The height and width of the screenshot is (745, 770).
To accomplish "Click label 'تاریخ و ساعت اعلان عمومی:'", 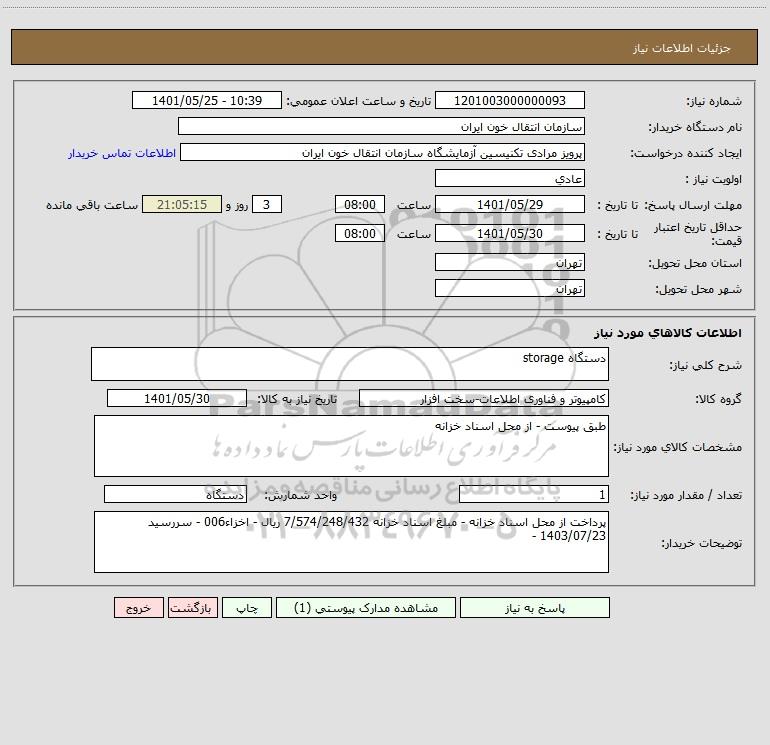I will tap(359, 101).
